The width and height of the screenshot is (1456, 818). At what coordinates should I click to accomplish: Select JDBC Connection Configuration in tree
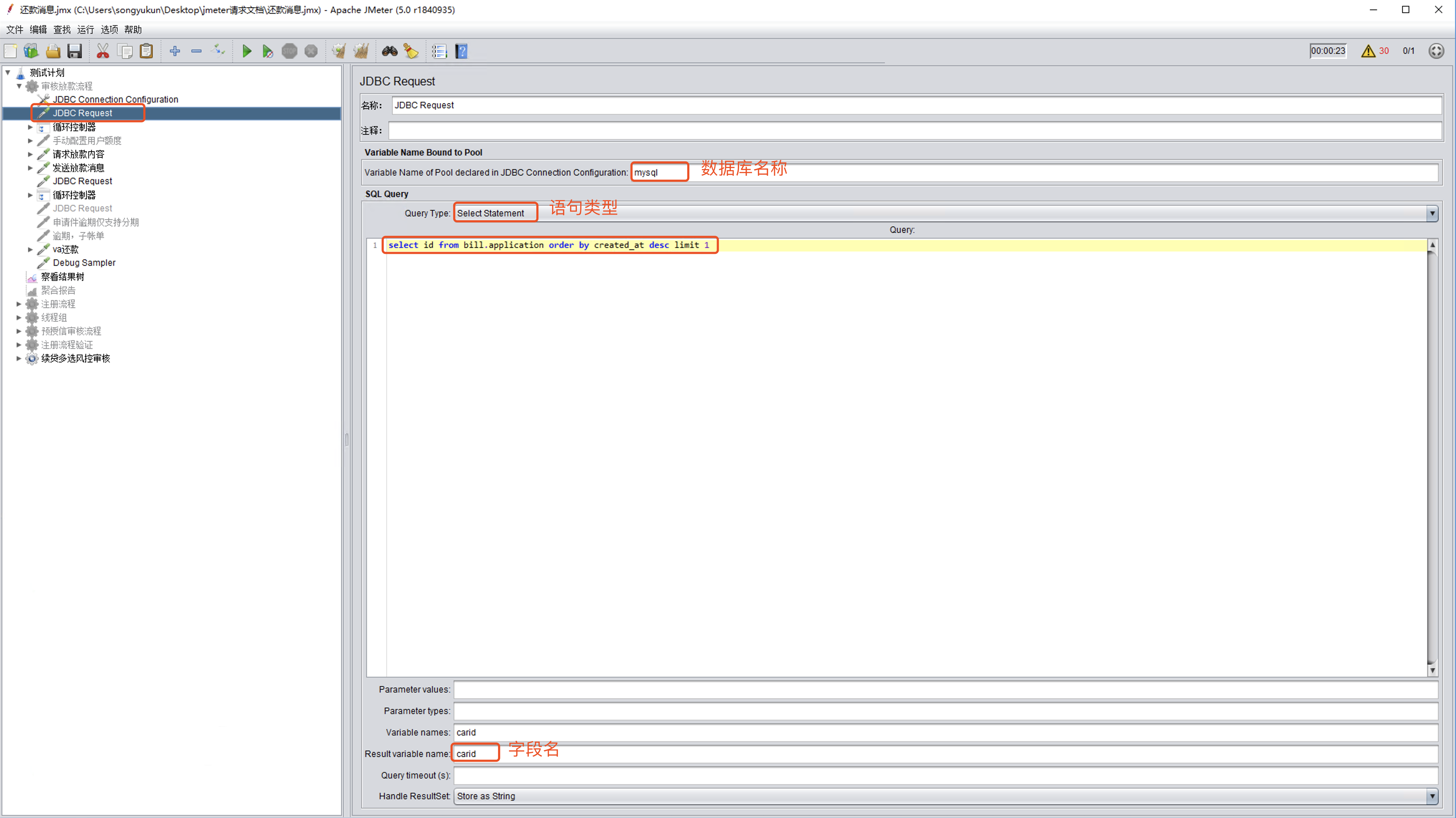[115, 100]
